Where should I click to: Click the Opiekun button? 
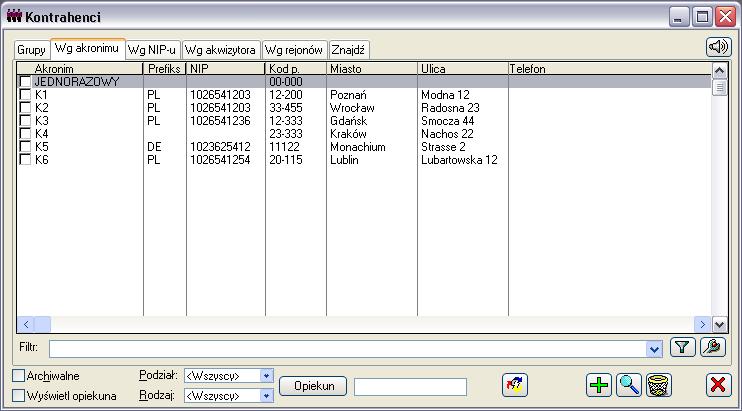coord(313,386)
